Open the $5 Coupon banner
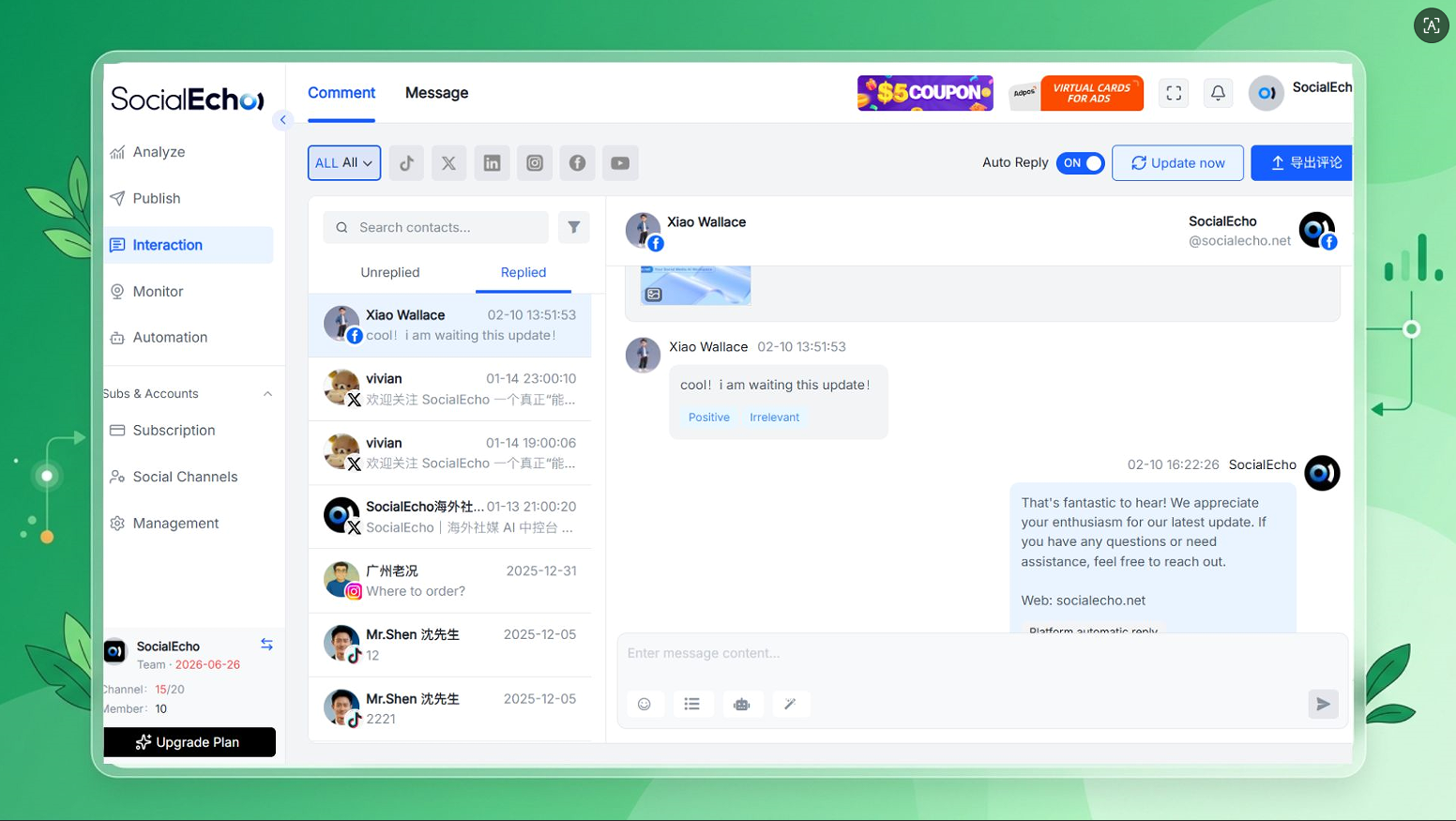 click(x=925, y=93)
